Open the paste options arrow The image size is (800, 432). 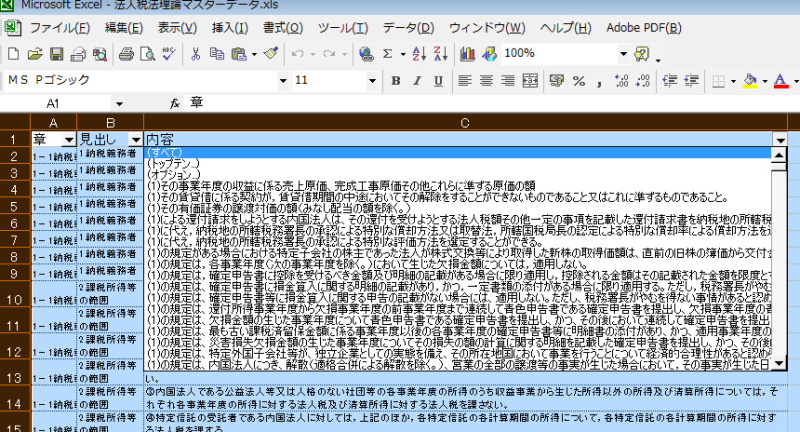[254, 54]
